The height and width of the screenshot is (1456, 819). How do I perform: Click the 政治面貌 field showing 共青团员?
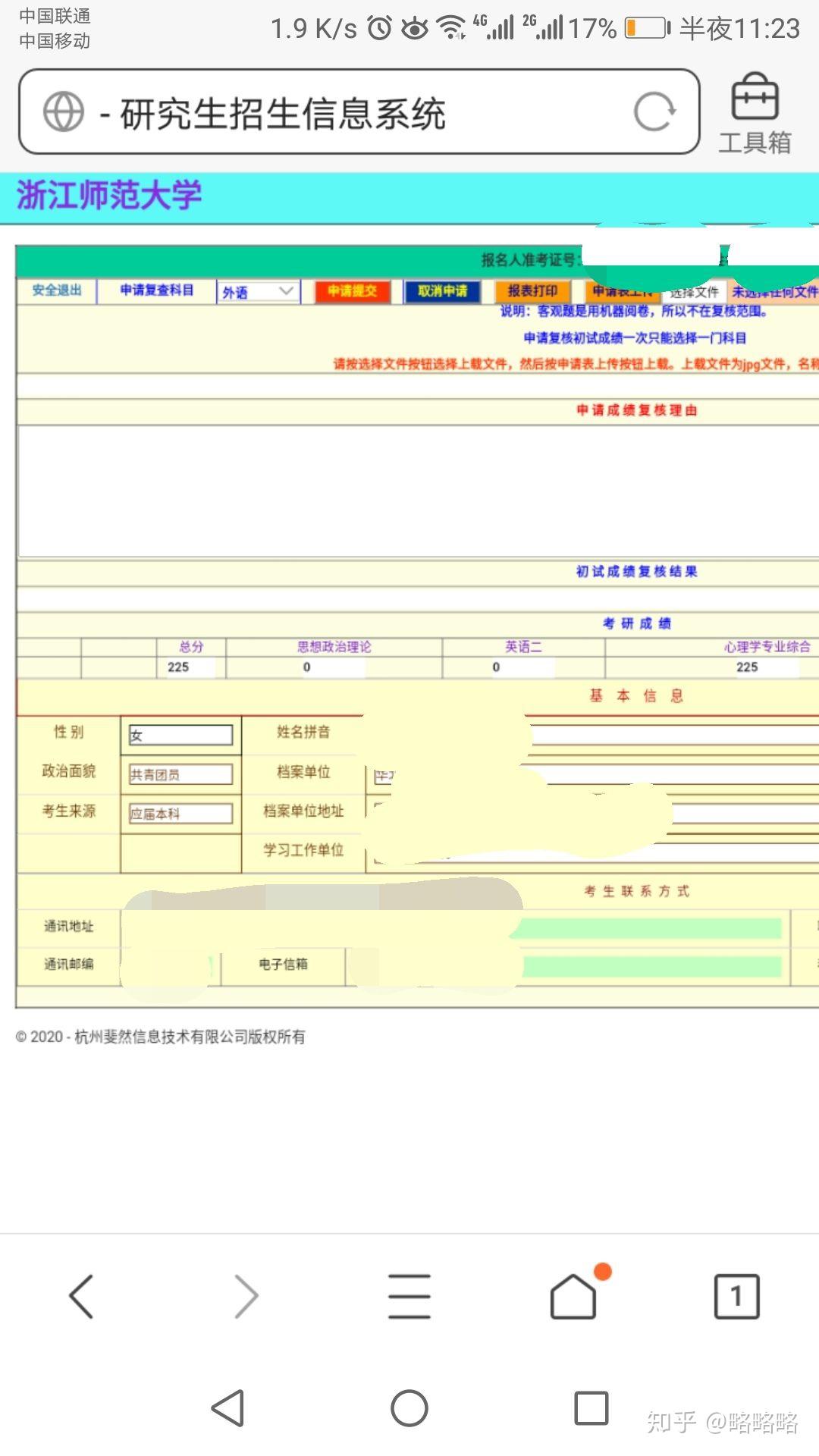point(180,774)
